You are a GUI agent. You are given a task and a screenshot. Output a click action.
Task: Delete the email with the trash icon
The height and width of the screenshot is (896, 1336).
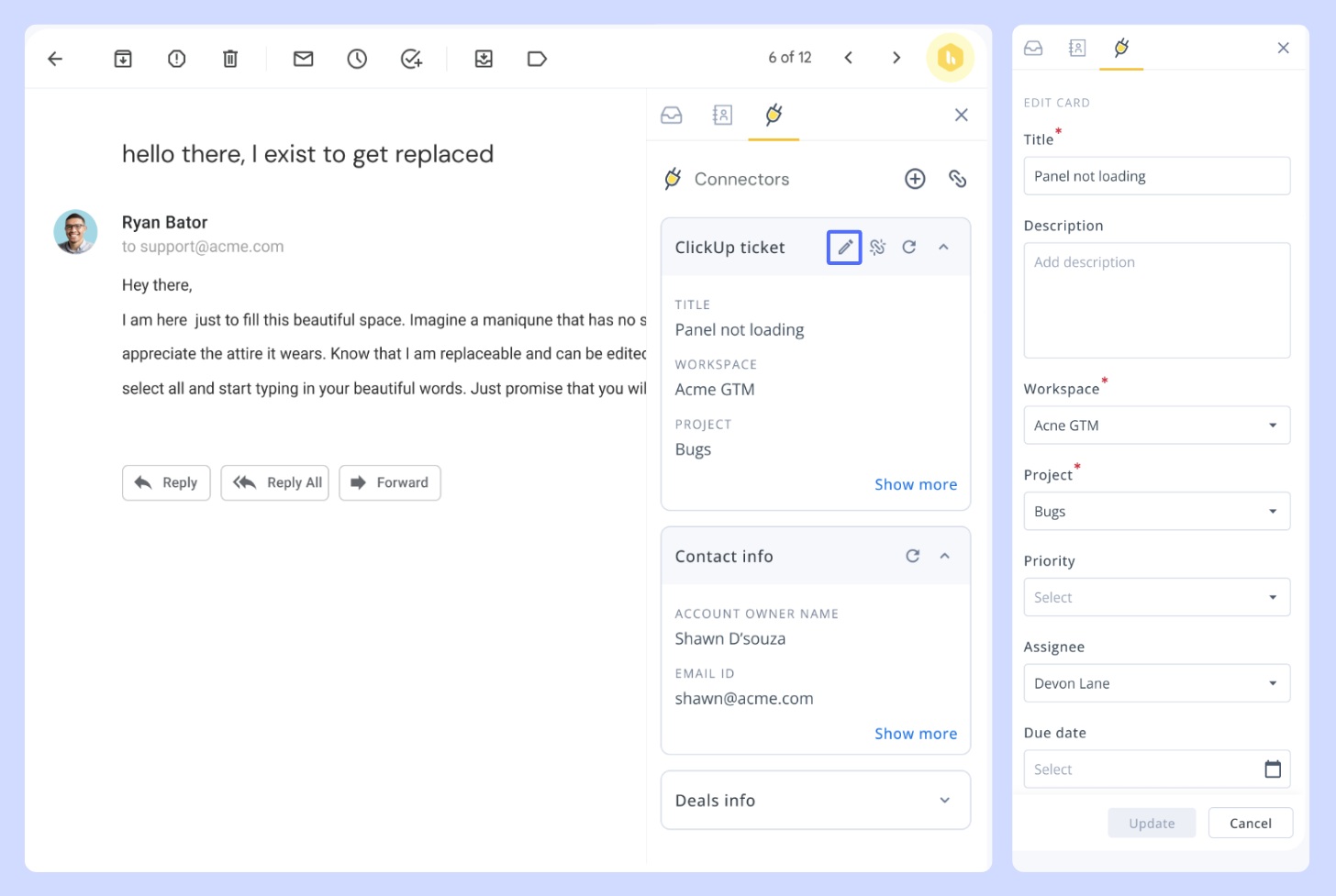tap(230, 59)
